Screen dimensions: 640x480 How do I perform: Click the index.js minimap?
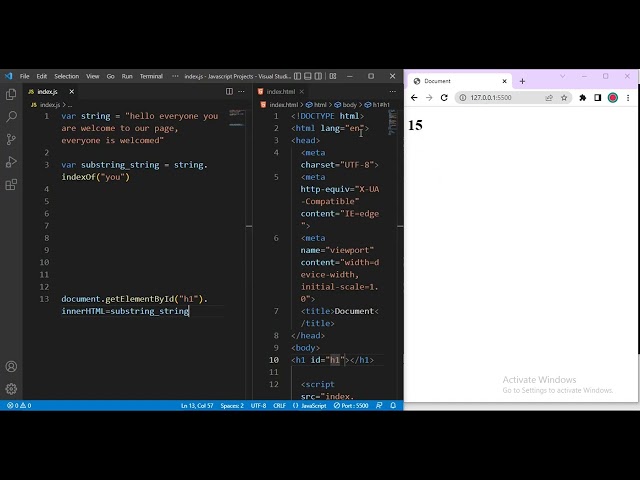coord(237,118)
